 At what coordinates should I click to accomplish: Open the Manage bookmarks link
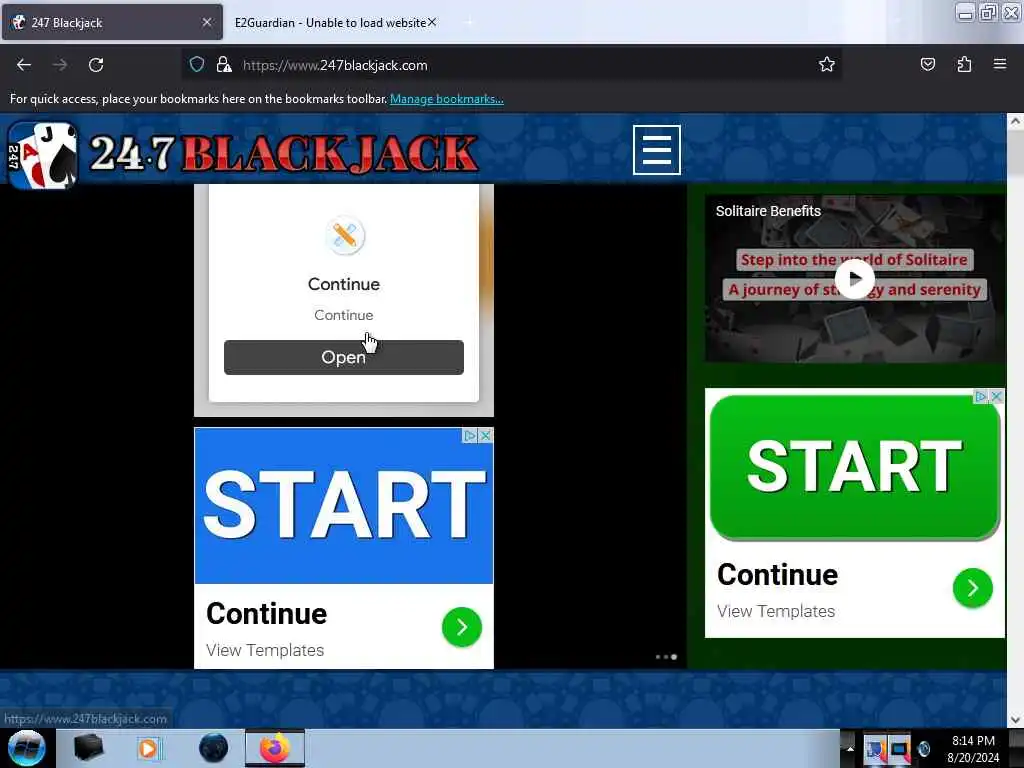447,99
